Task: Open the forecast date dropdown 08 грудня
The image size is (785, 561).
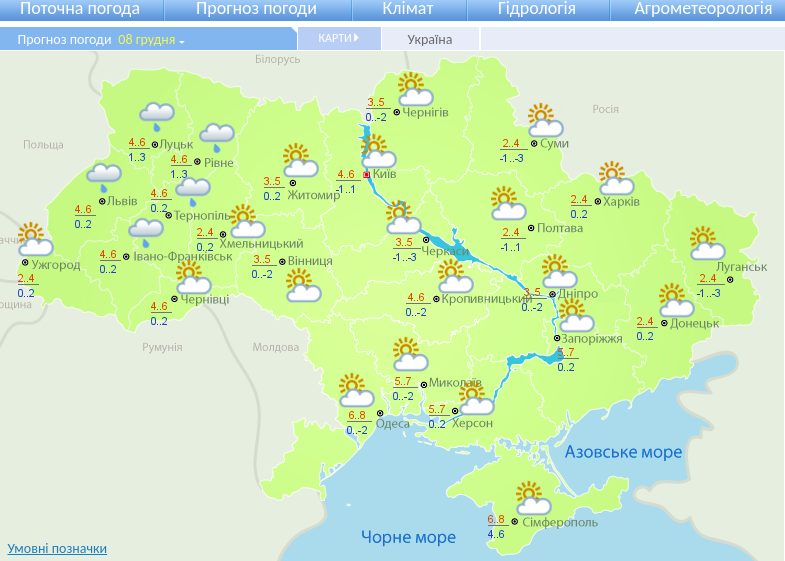Action: (x=152, y=40)
